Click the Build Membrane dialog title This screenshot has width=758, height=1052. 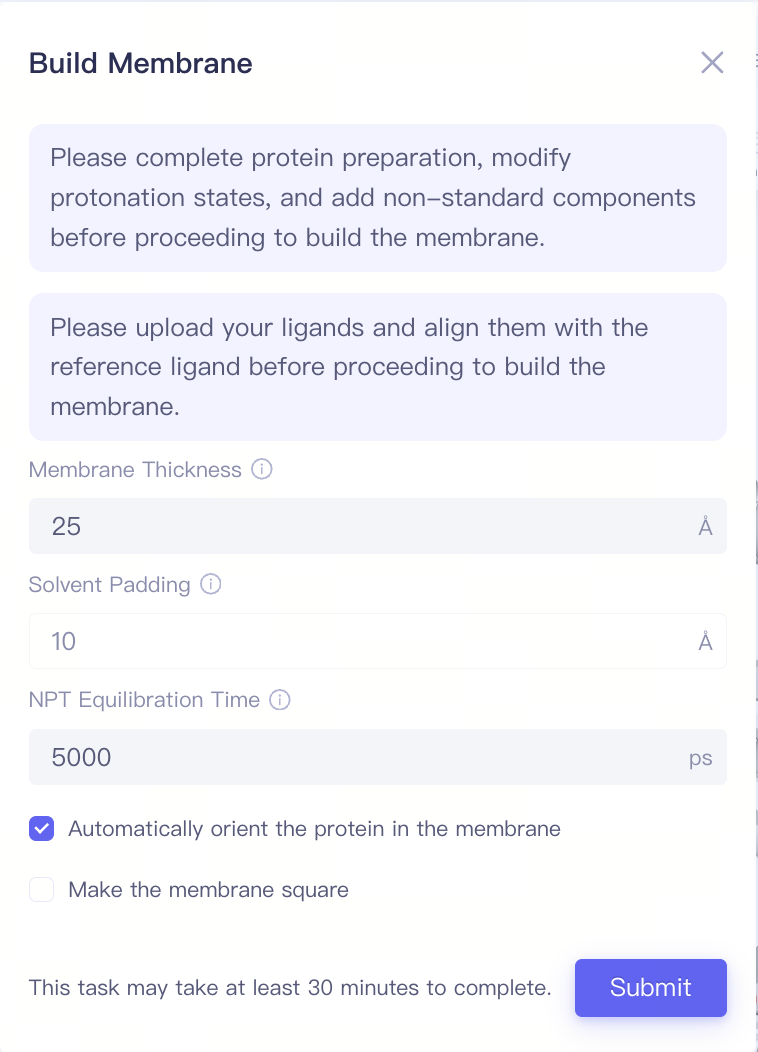pyautogui.click(x=140, y=63)
